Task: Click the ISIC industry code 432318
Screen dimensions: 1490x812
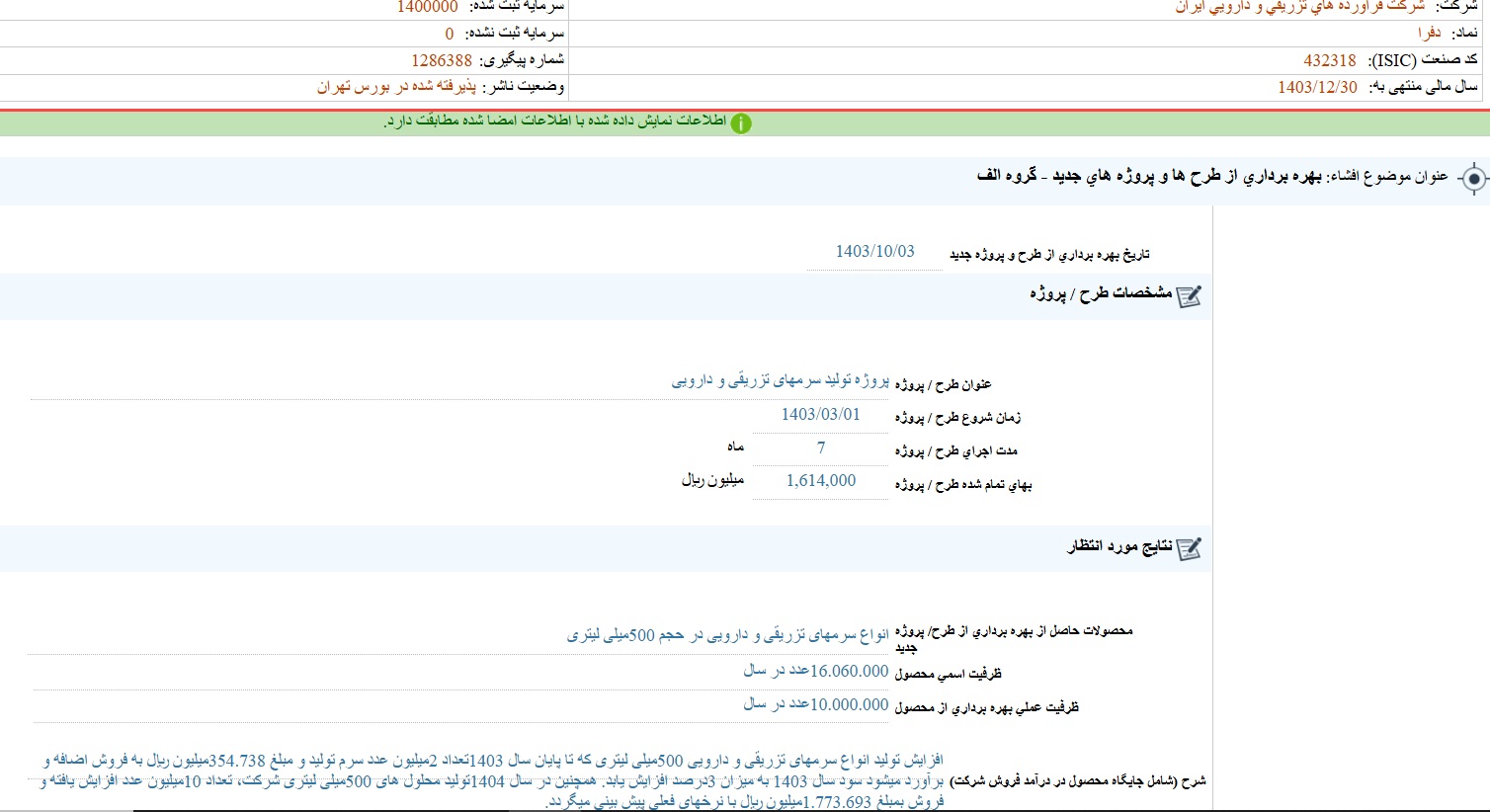Action: coord(1329,61)
